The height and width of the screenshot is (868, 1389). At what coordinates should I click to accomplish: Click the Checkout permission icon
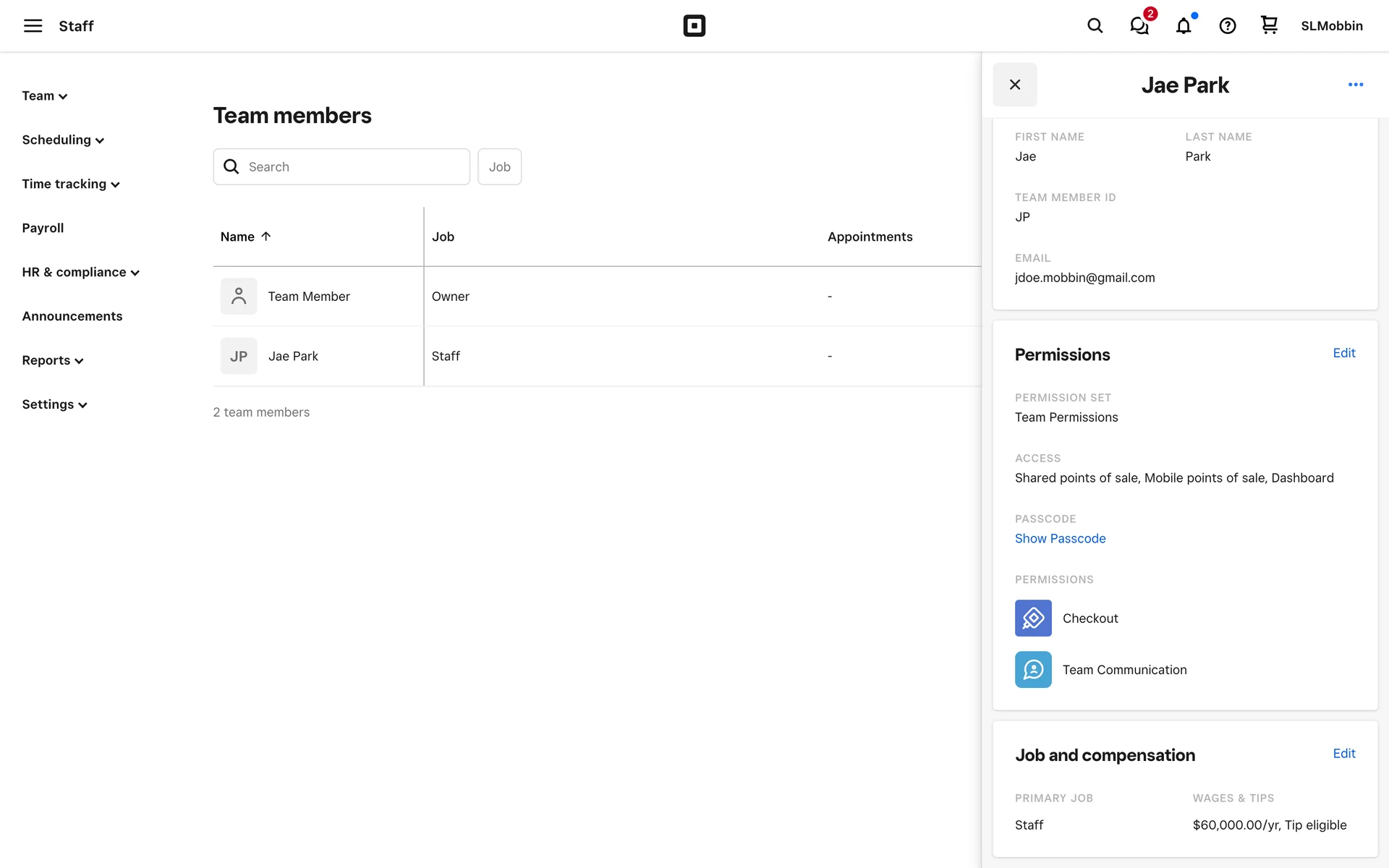click(x=1033, y=618)
